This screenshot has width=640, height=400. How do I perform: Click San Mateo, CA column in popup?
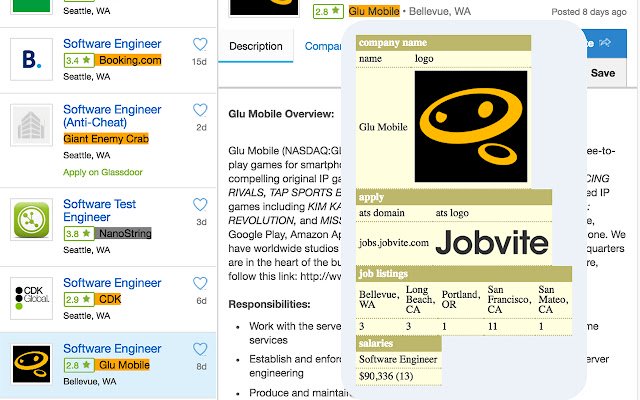[x=553, y=300]
